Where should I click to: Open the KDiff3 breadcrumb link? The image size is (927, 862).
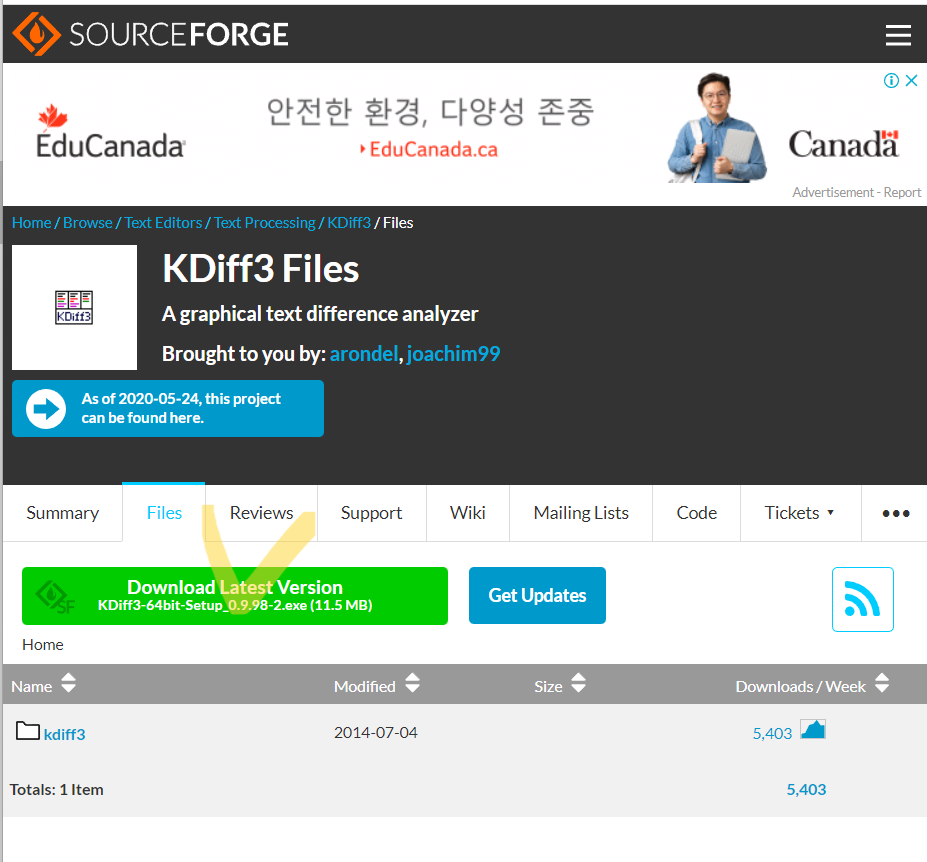349,223
